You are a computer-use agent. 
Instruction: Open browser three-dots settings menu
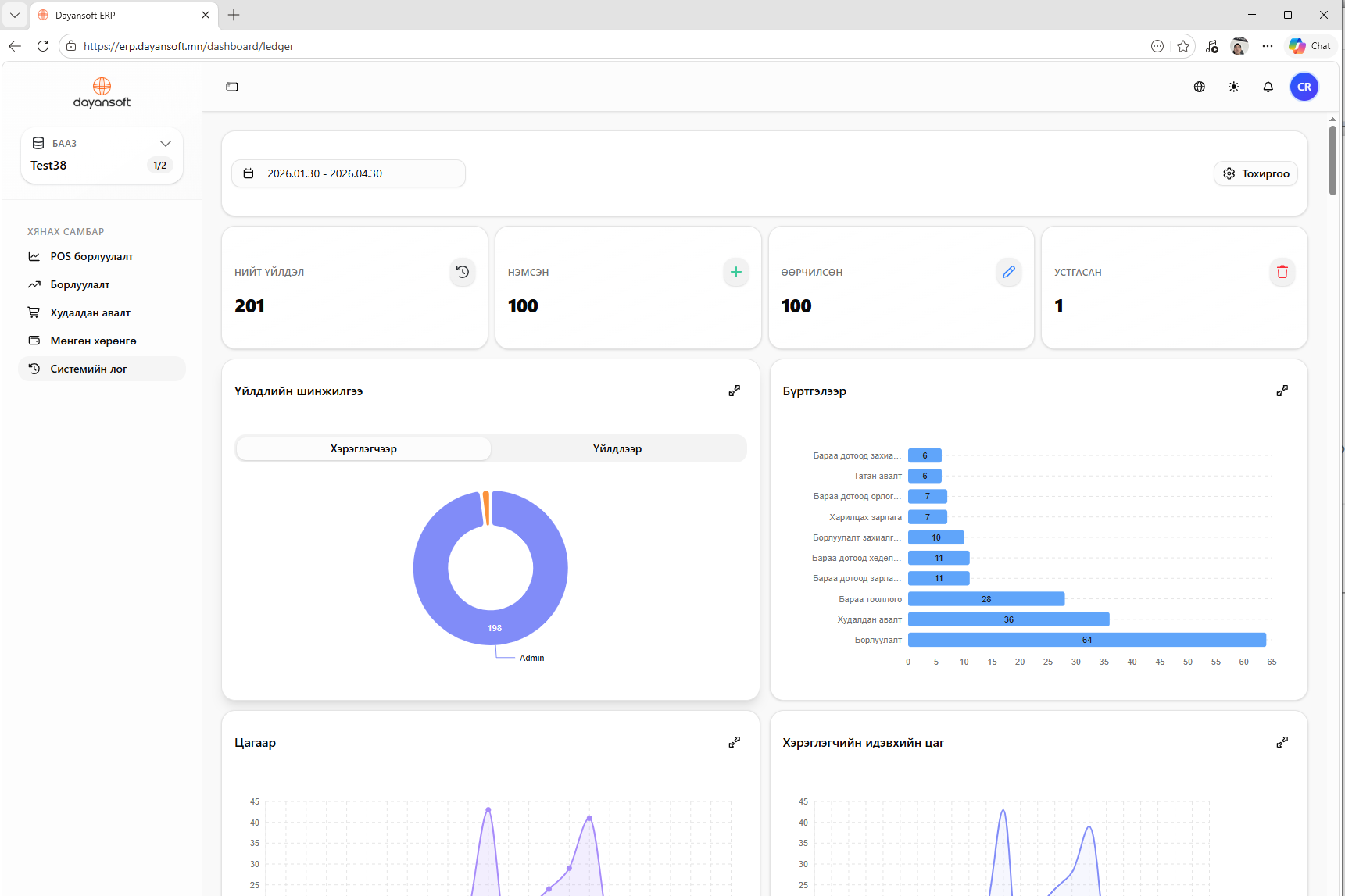click(1268, 46)
